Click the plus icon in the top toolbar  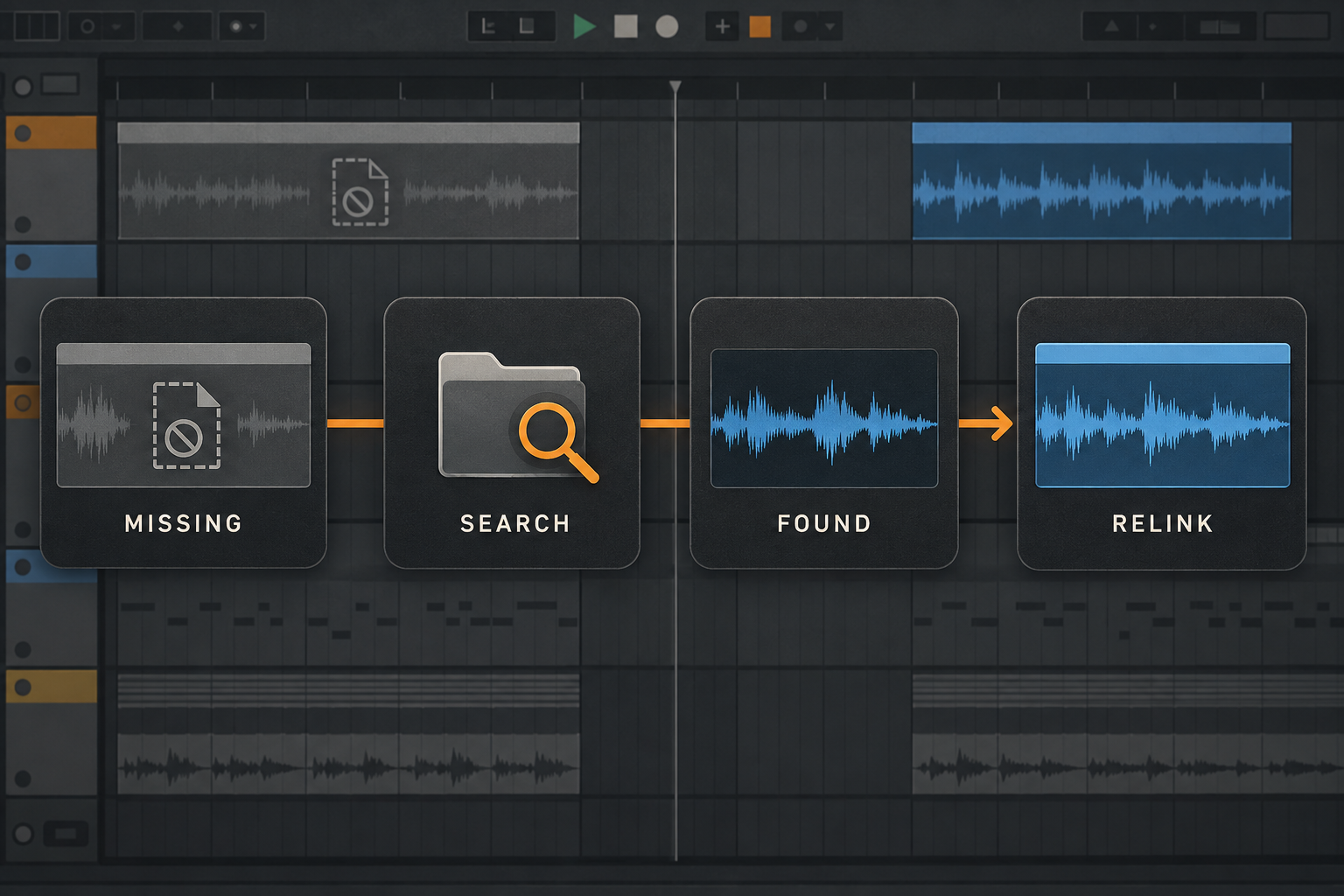pyautogui.click(x=723, y=27)
